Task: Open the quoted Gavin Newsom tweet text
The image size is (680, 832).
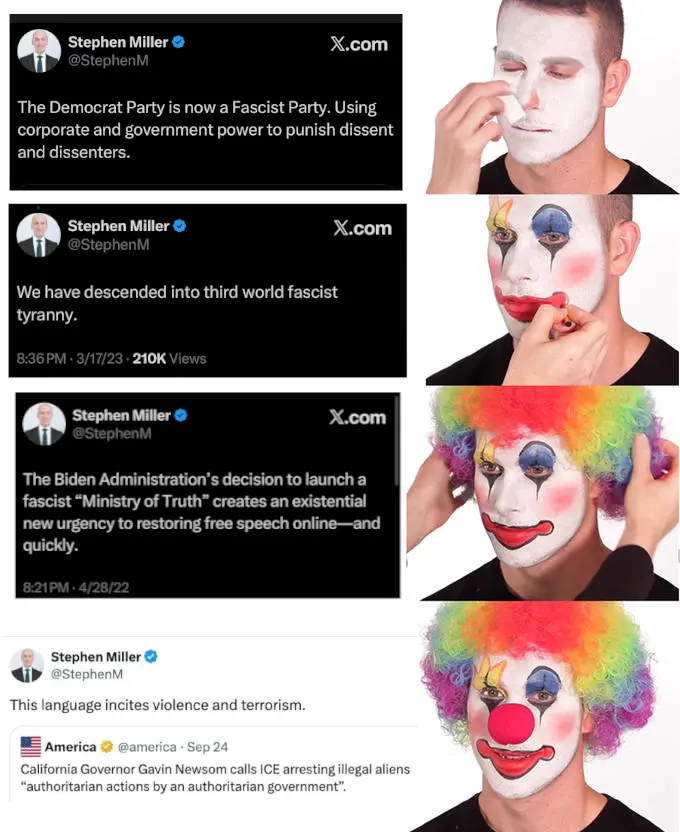Action: point(215,777)
